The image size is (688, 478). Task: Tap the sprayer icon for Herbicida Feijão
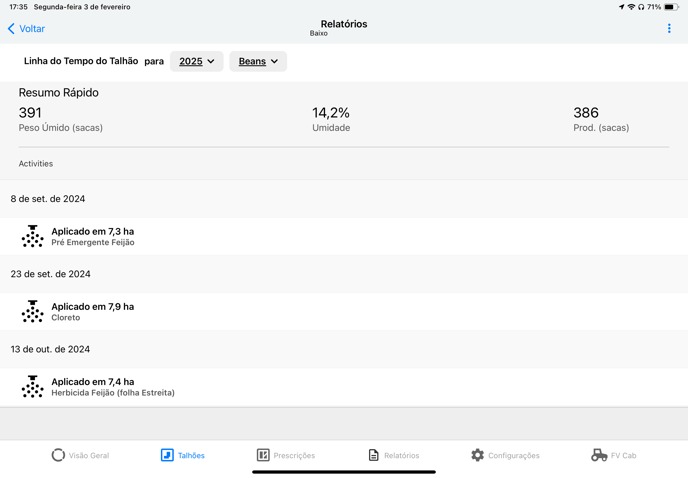click(x=33, y=386)
